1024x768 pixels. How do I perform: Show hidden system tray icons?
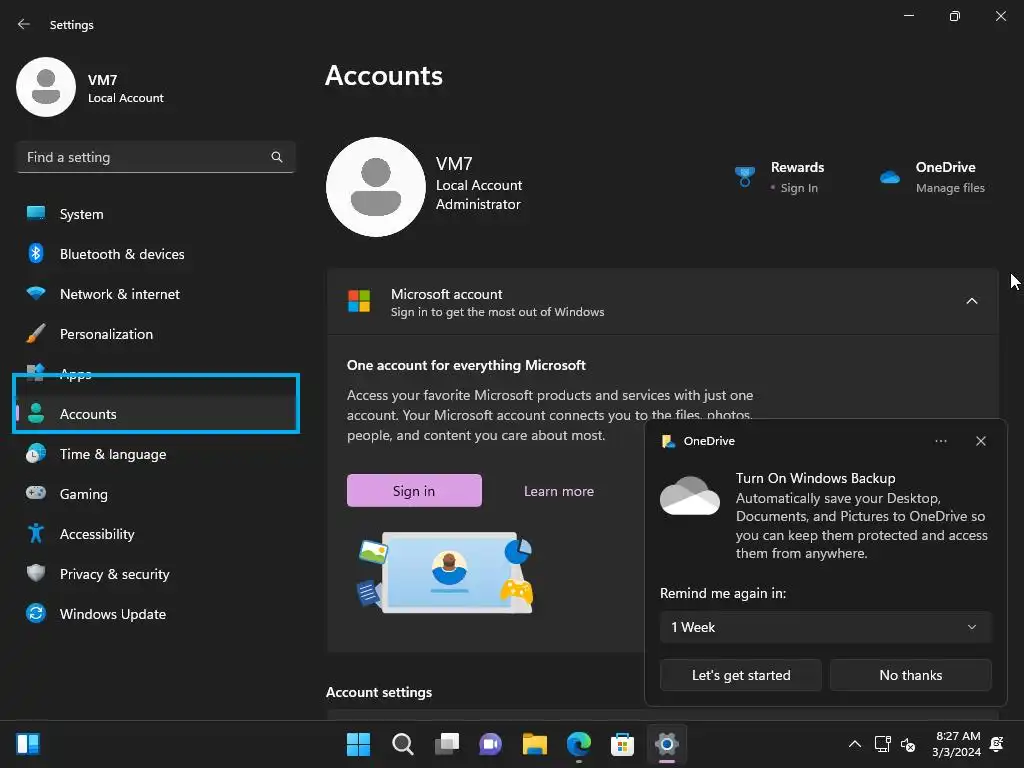[x=854, y=744]
